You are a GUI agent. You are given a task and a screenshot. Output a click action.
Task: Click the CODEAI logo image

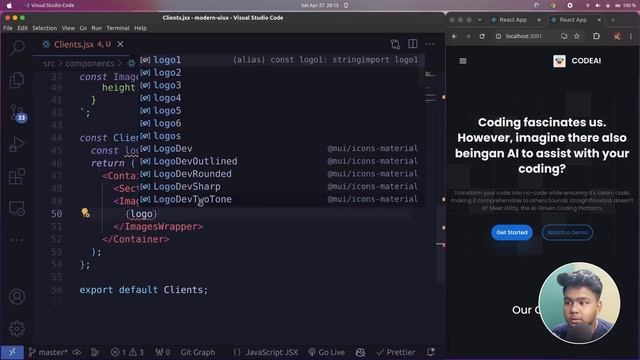pyautogui.click(x=559, y=61)
